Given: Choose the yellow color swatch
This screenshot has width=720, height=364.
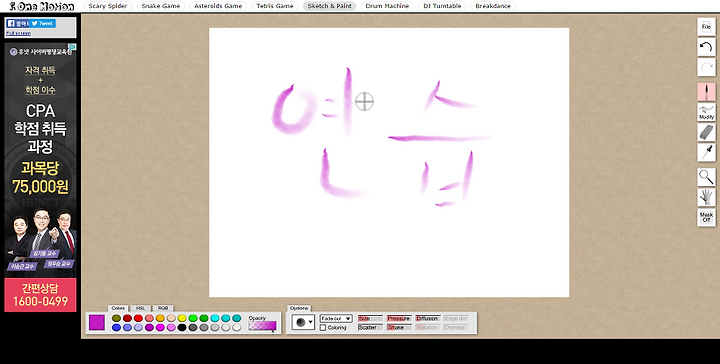Looking at the screenshot, I should pyautogui.click(x=182, y=318).
